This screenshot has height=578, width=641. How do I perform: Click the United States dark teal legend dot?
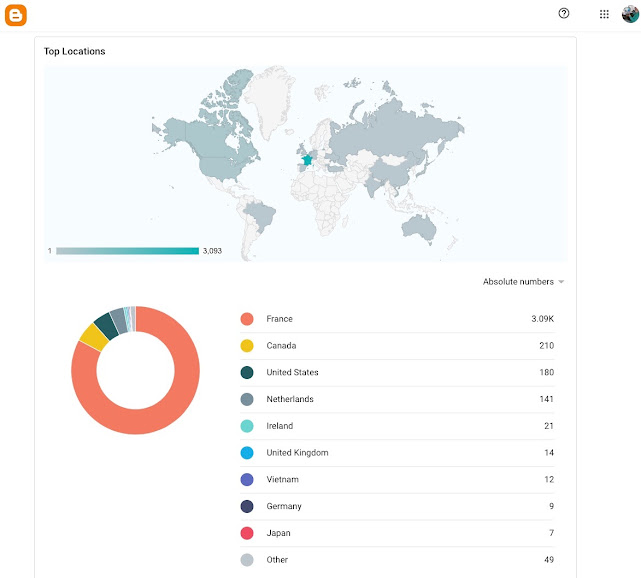pyautogui.click(x=247, y=372)
